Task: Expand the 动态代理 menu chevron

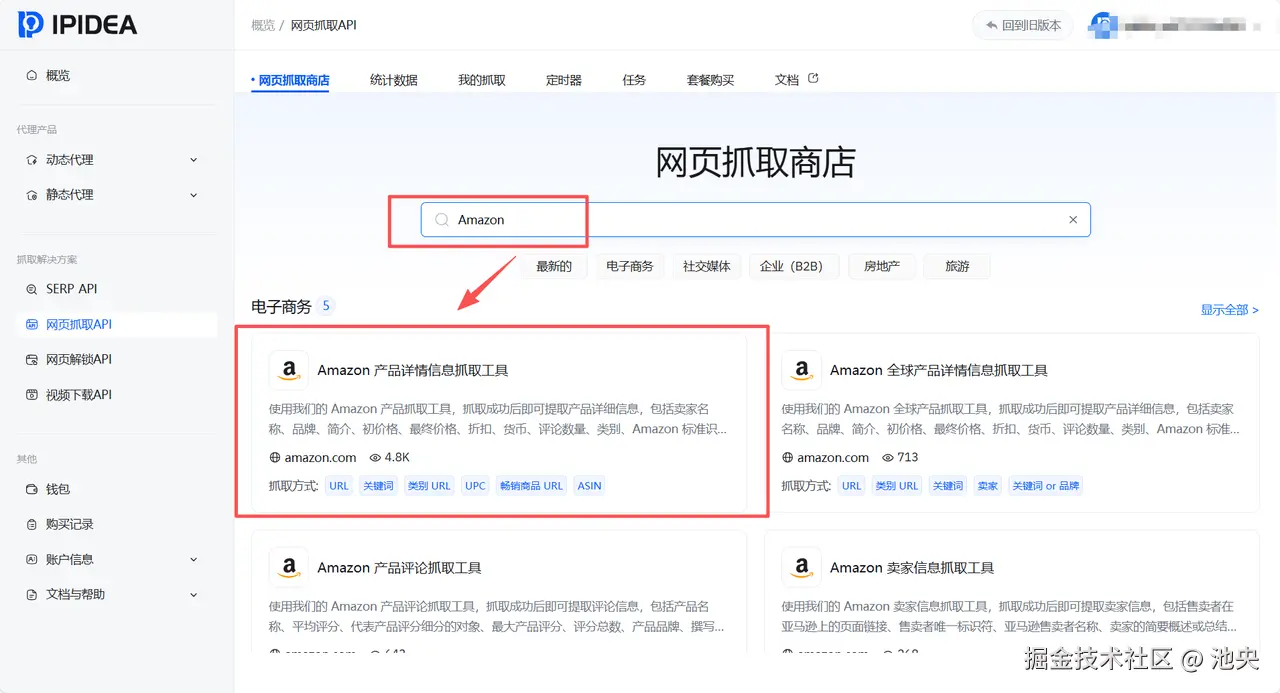Action: pyautogui.click(x=194, y=160)
